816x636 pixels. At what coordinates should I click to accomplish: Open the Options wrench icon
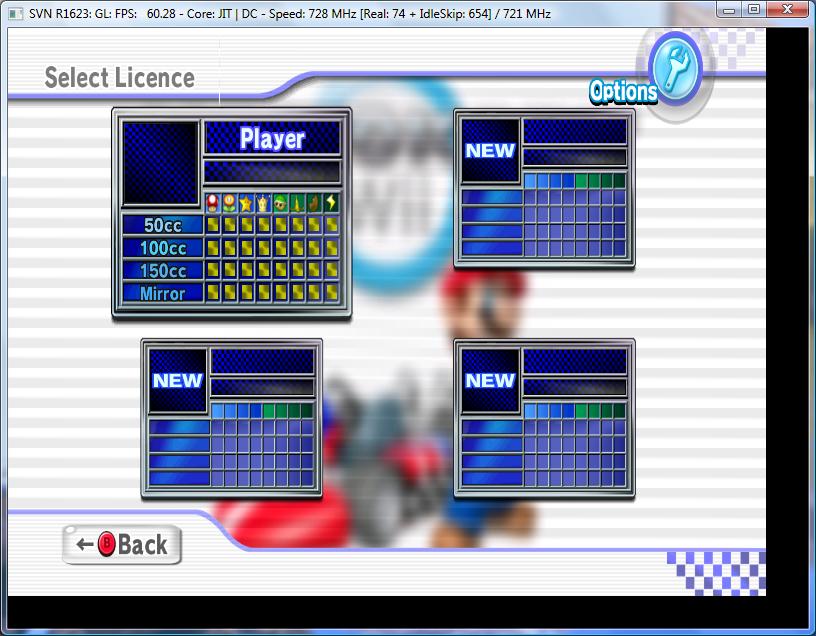tap(675, 68)
